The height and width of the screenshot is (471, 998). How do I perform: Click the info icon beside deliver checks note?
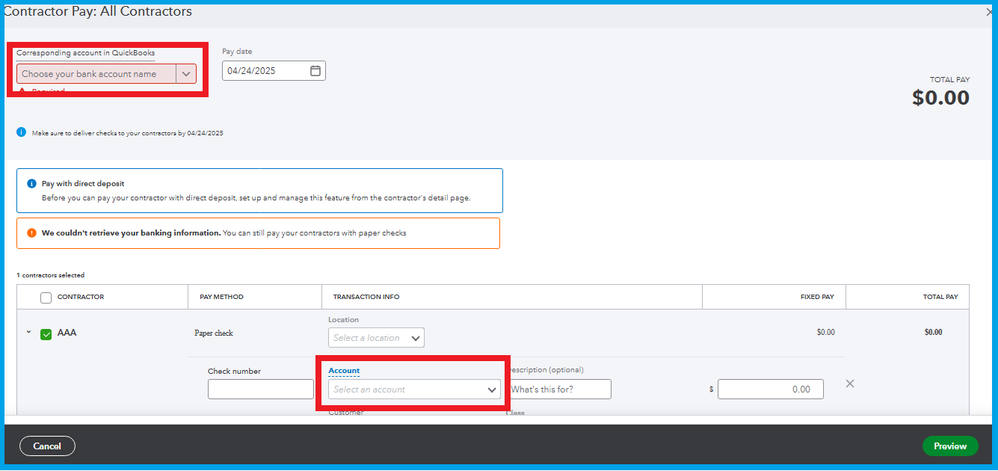click(21, 132)
